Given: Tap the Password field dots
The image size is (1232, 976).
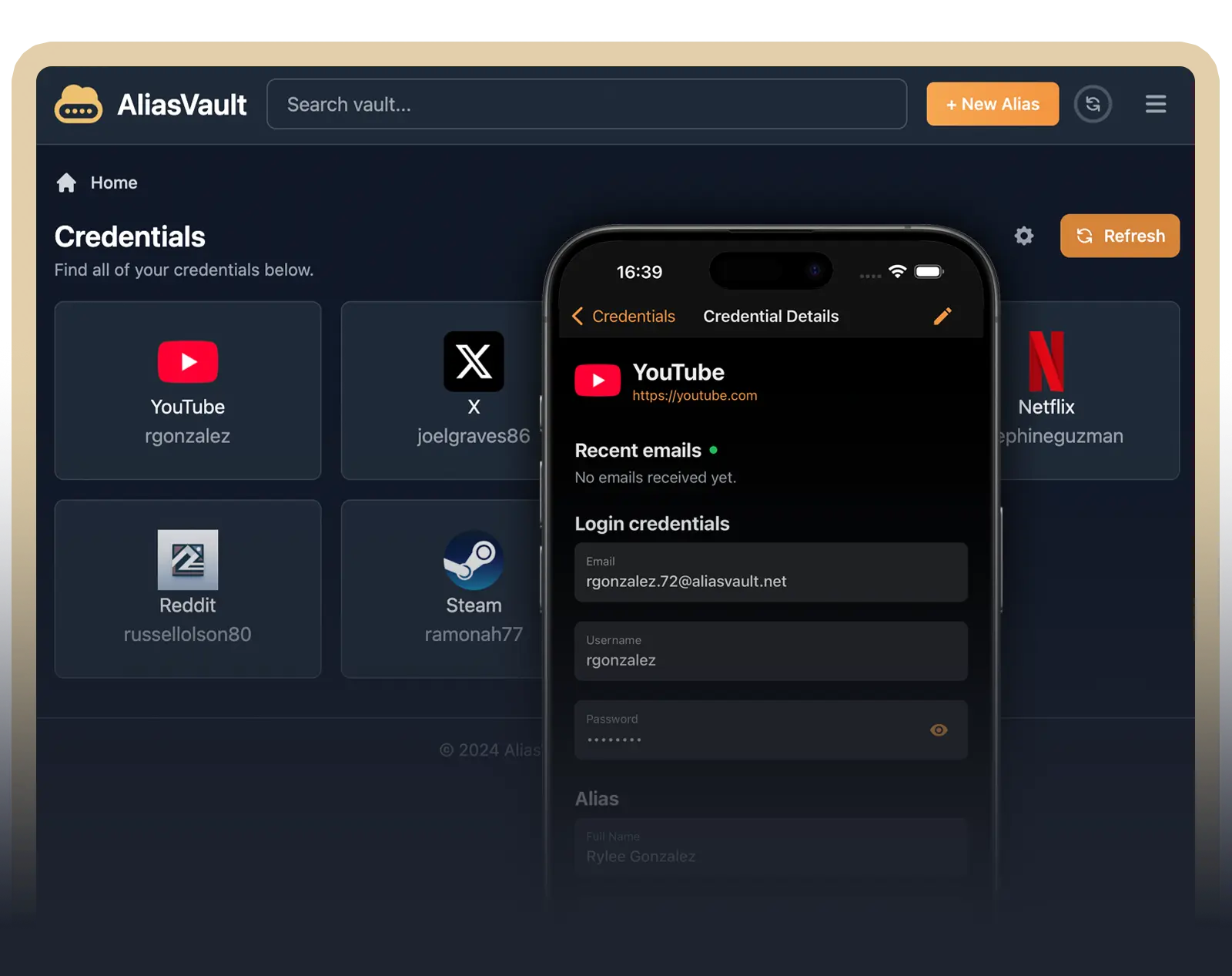Looking at the screenshot, I should (x=771, y=730).
